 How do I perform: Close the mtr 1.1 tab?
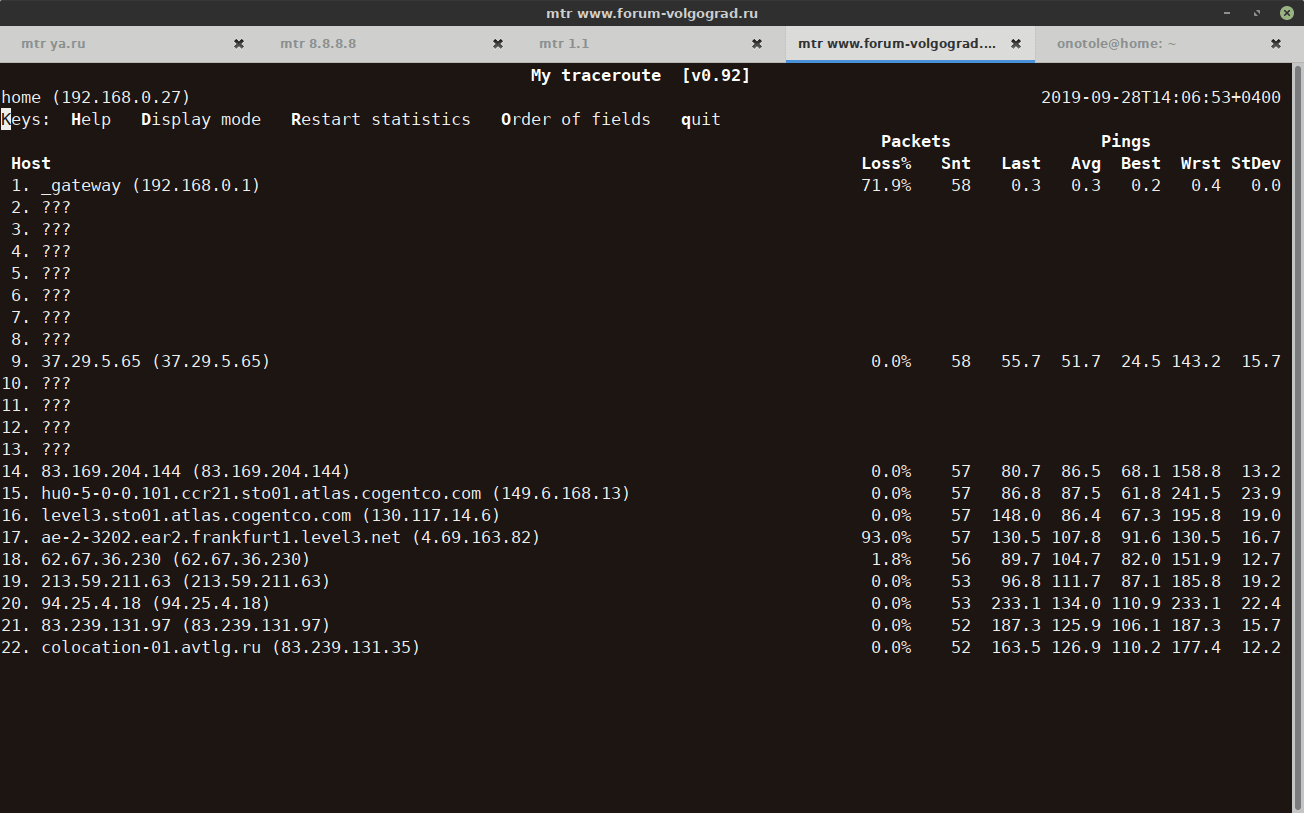757,44
